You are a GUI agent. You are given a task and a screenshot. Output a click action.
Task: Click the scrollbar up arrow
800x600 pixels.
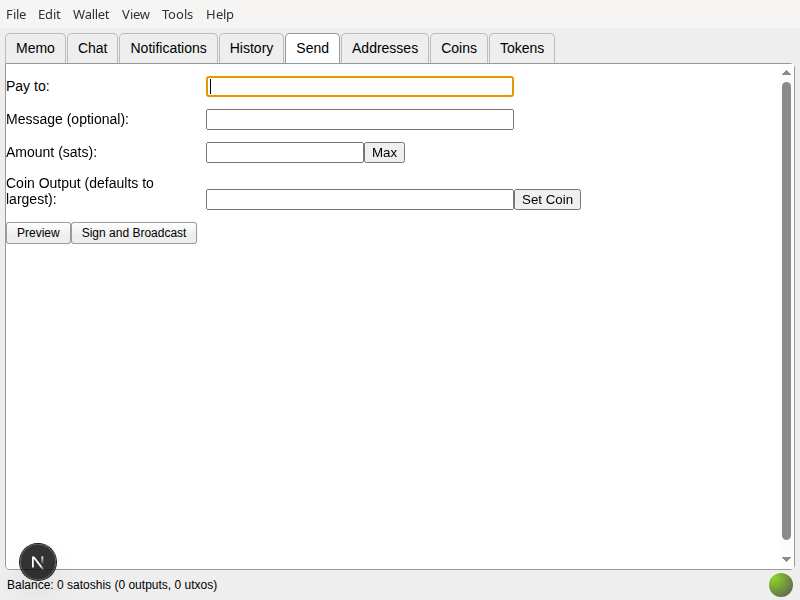click(x=786, y=73)
